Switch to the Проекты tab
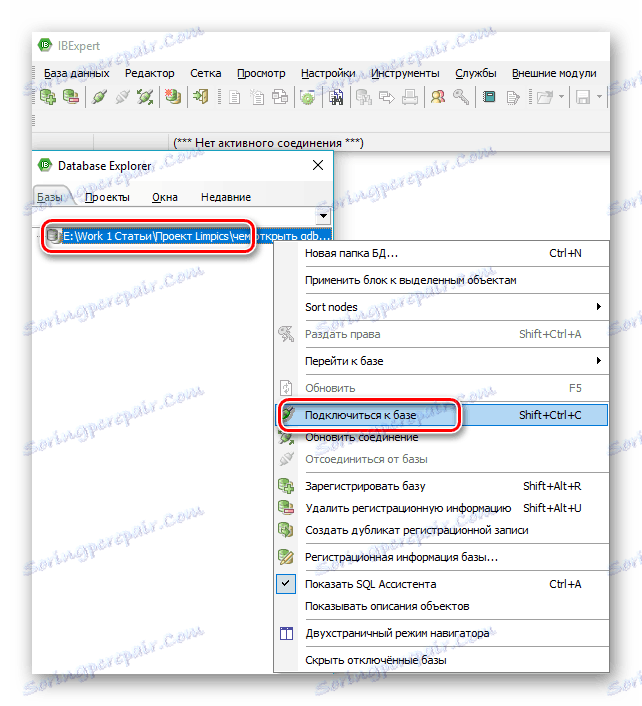Screen dimensions: 642x706 [107, 197]
